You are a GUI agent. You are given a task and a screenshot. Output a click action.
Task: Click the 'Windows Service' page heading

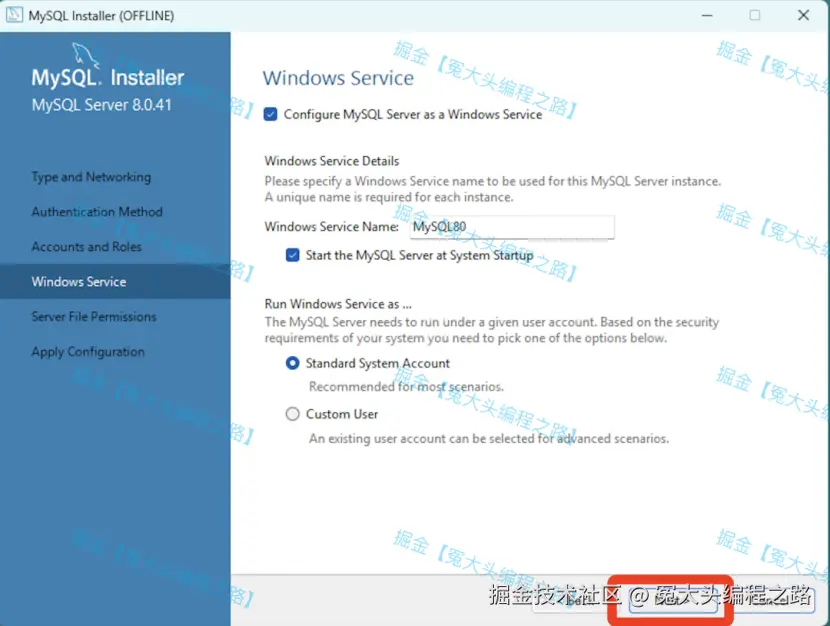tap(338, 78)
